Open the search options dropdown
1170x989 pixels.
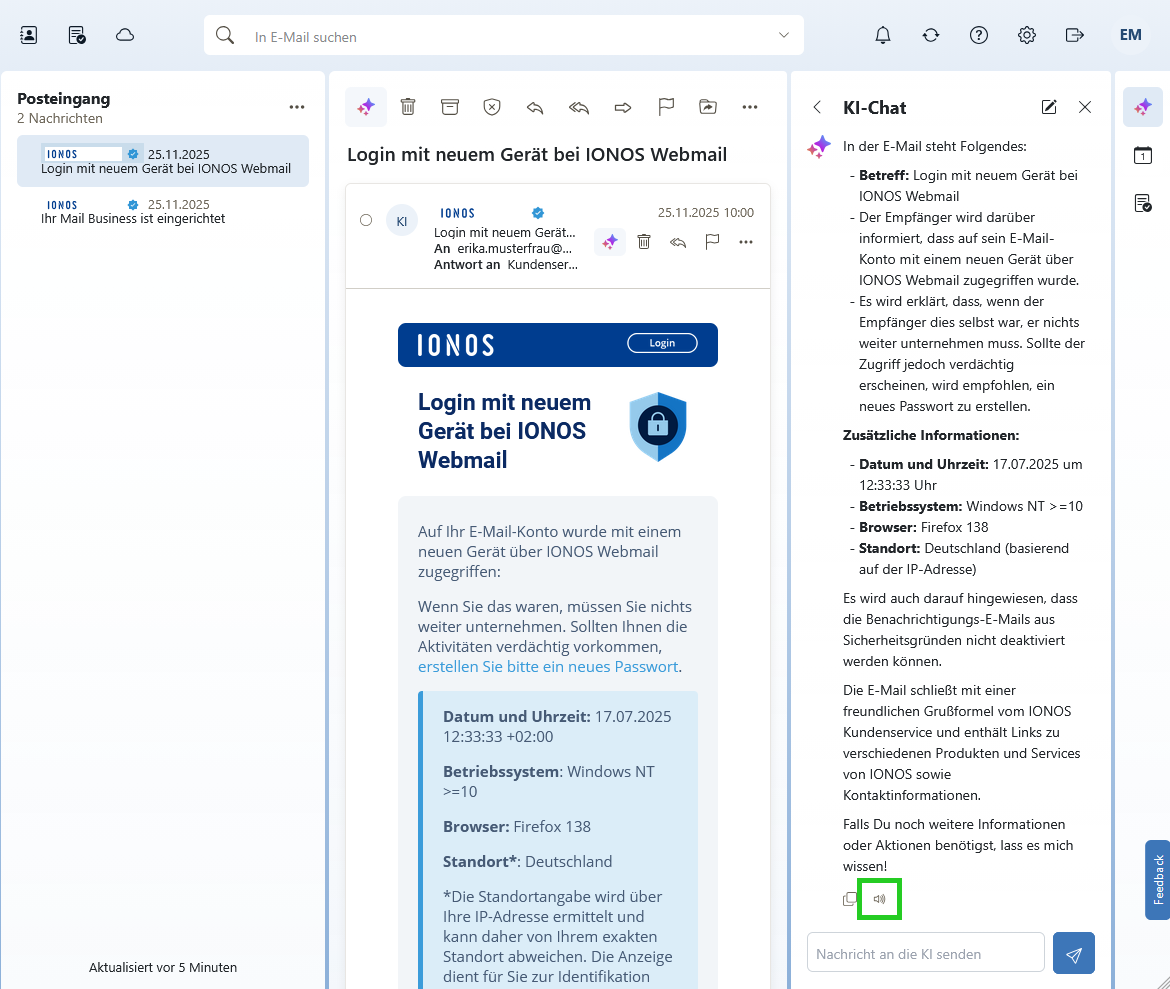pos(782,35)
